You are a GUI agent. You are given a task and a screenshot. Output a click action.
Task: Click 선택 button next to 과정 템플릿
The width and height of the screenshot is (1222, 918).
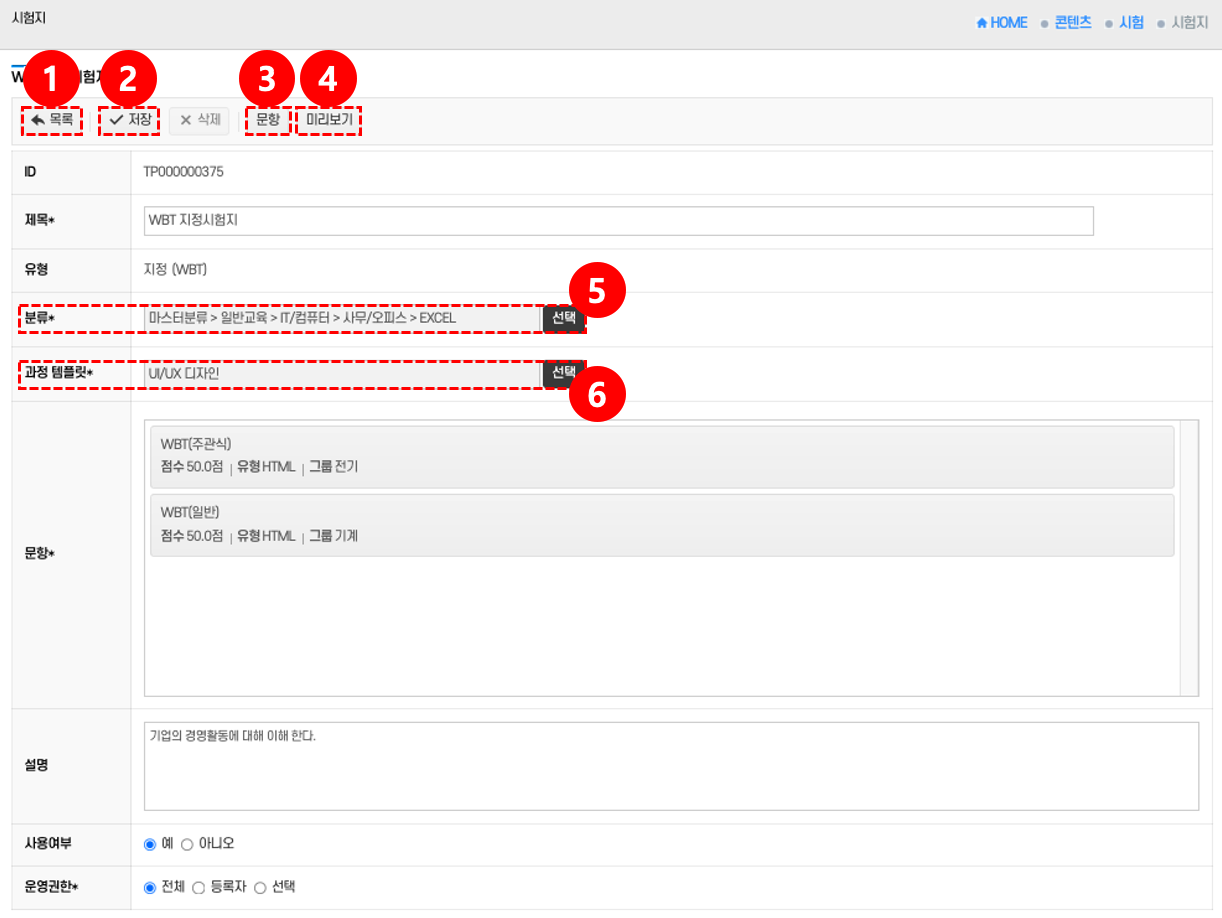point(563,373)
